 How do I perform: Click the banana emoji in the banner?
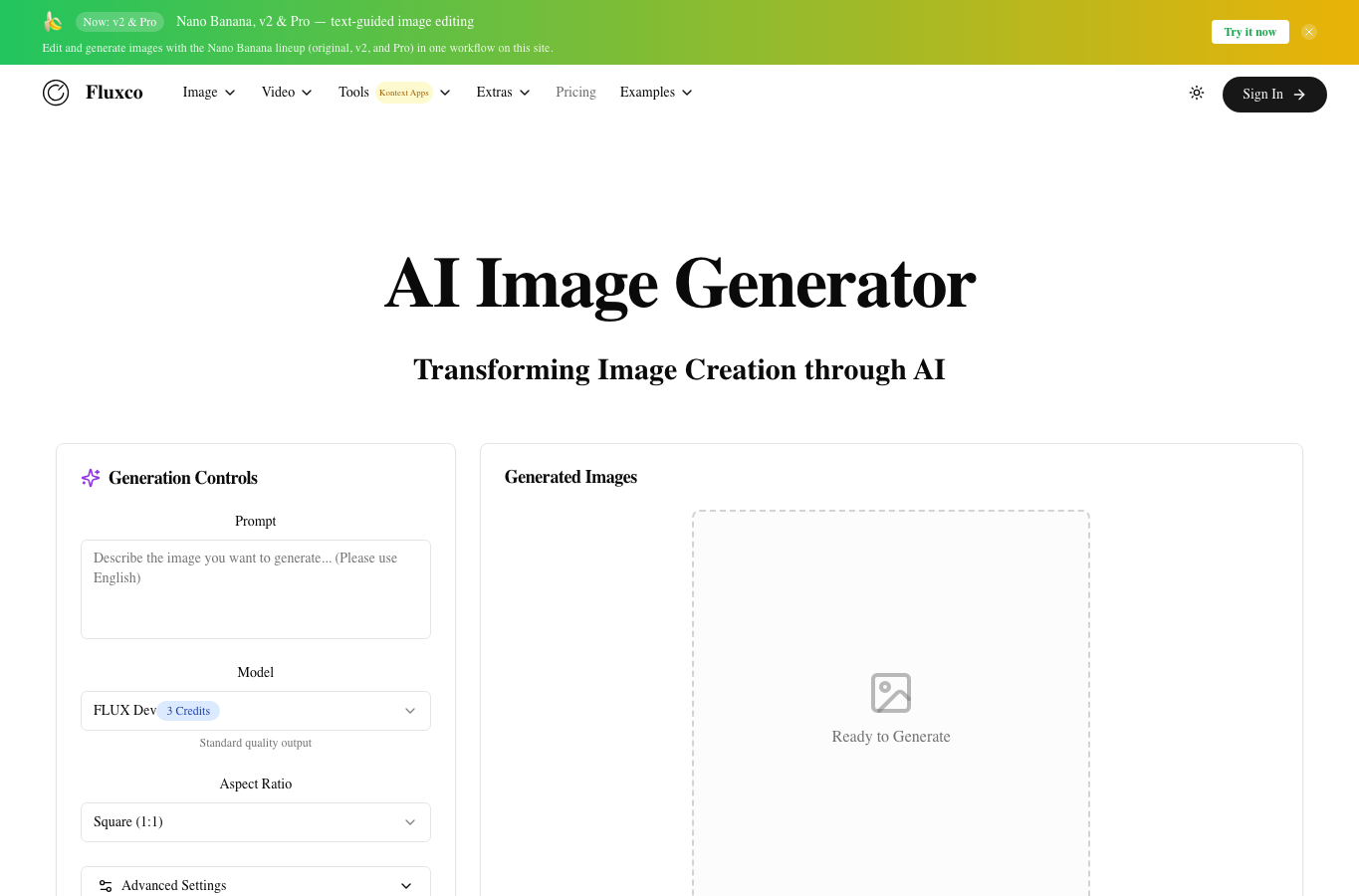click(53, 21)
